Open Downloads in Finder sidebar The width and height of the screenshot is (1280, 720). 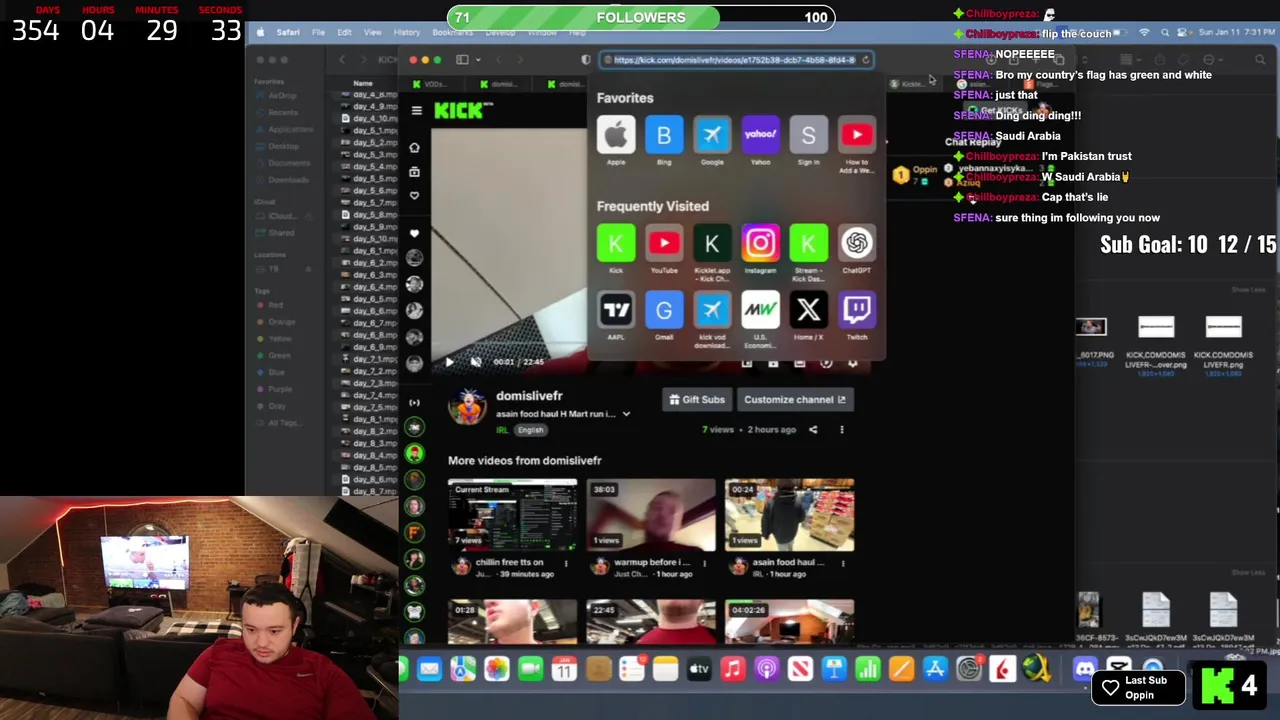tap(282, 180)
